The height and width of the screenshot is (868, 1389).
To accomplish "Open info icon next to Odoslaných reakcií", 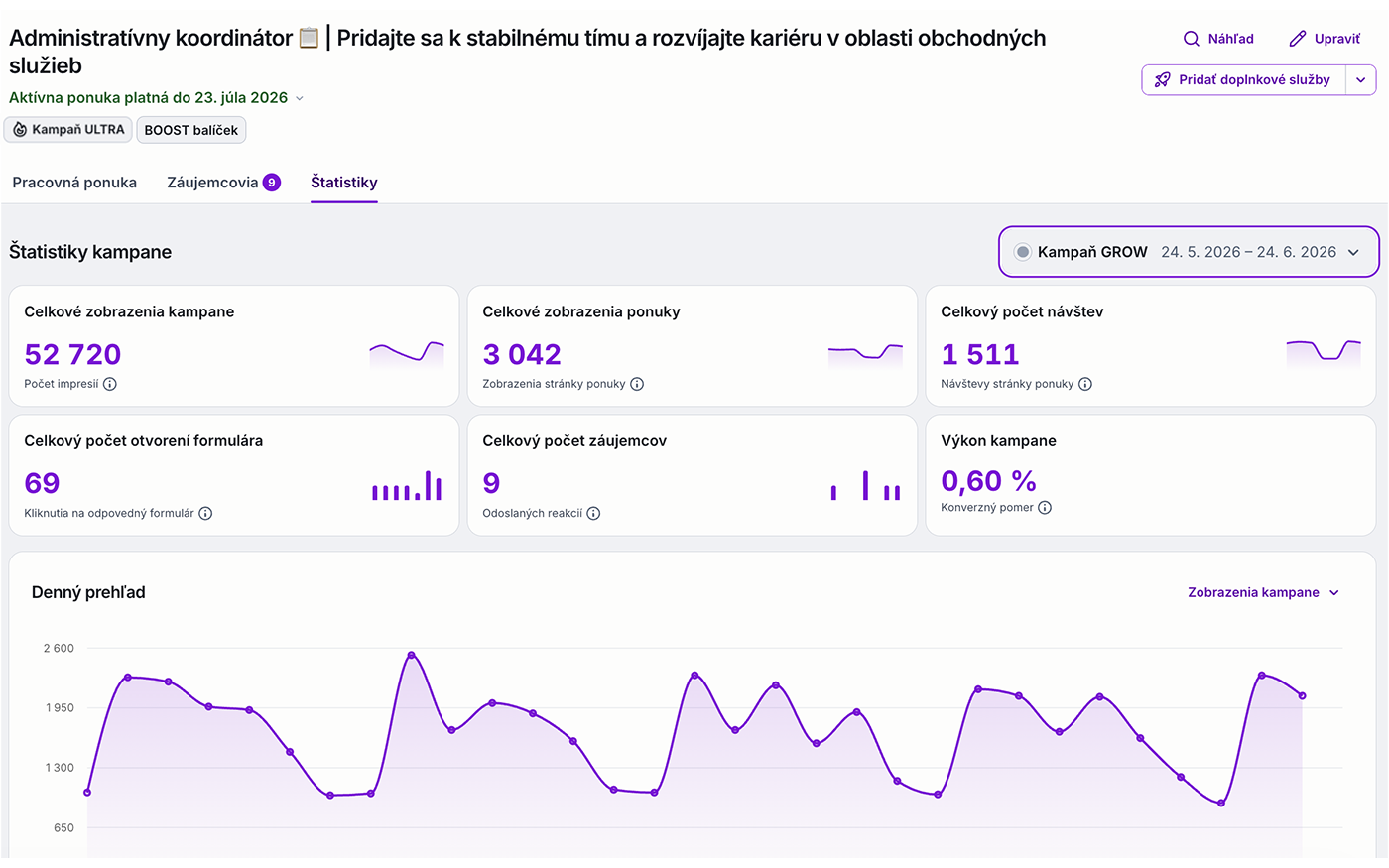I will coord(593,513).
